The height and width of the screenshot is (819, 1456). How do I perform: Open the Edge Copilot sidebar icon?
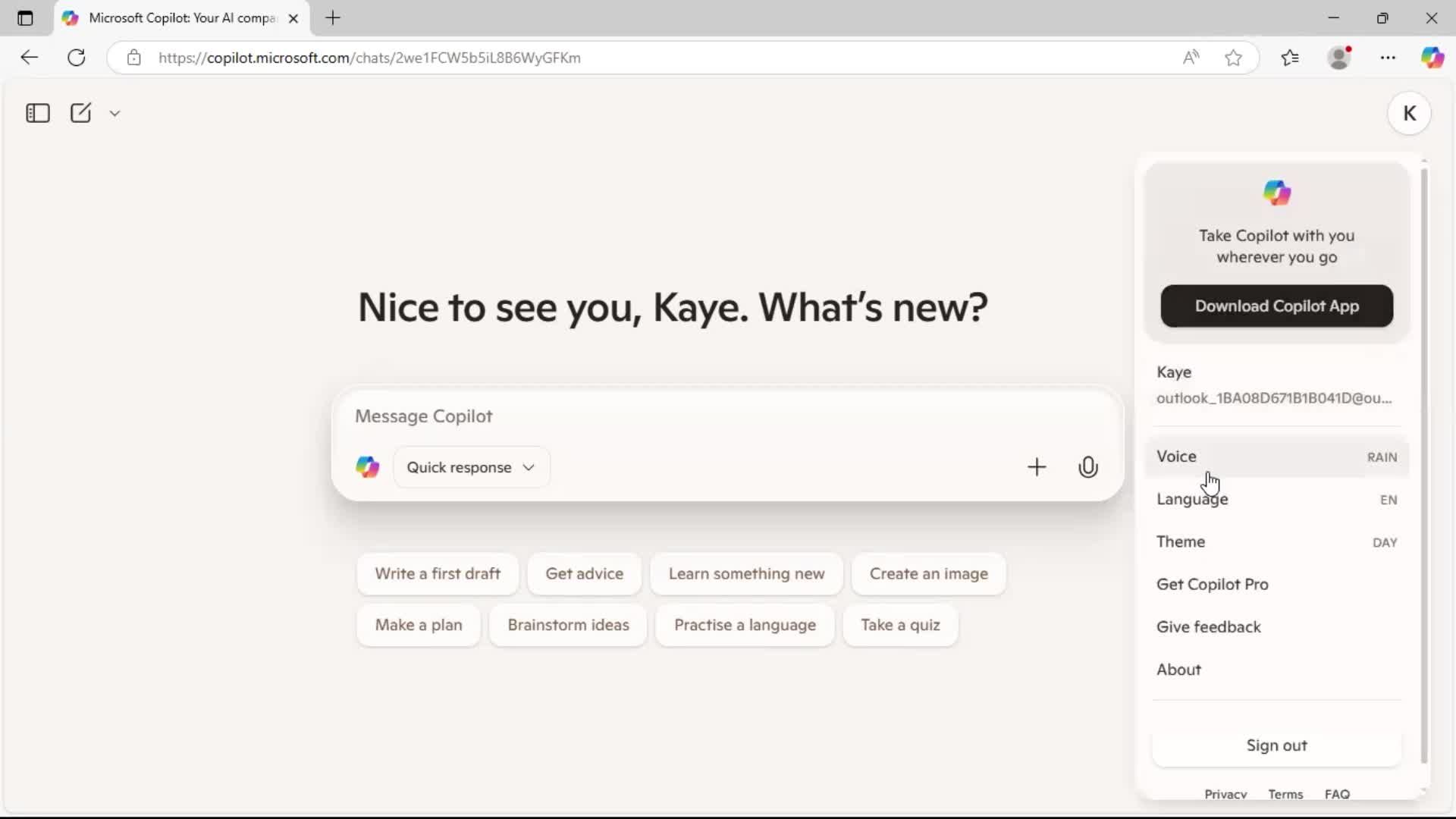(x=1432, y=58)
